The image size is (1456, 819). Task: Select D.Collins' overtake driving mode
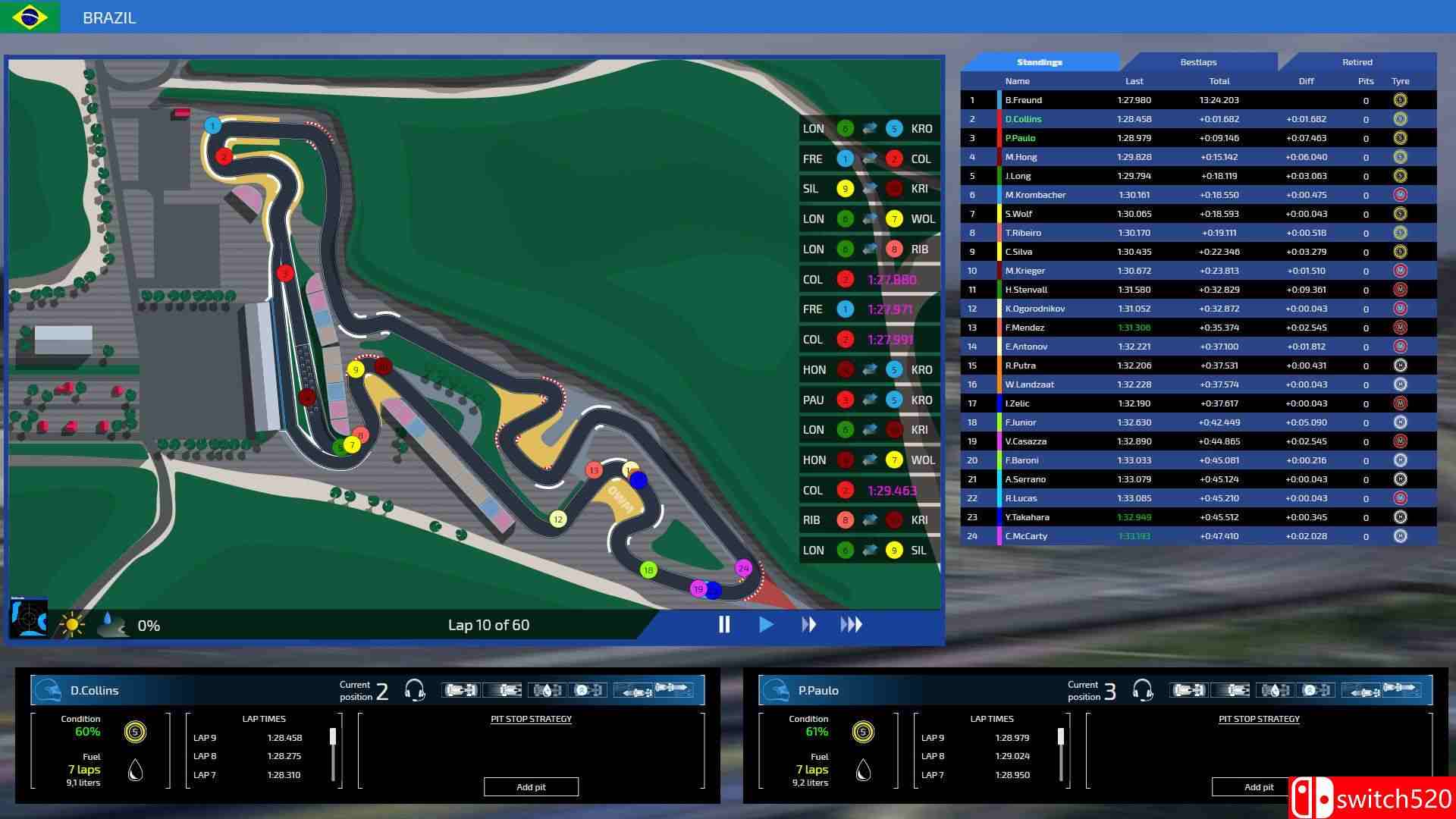point(673,689)
